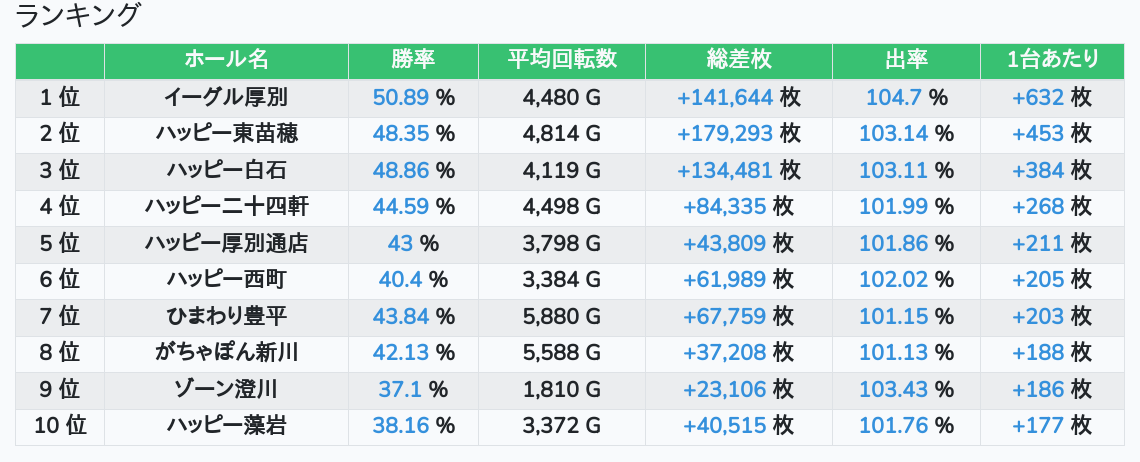Click the +179,293 total difference value
This screenshot has width=1140, height=462.
point(725,134)
